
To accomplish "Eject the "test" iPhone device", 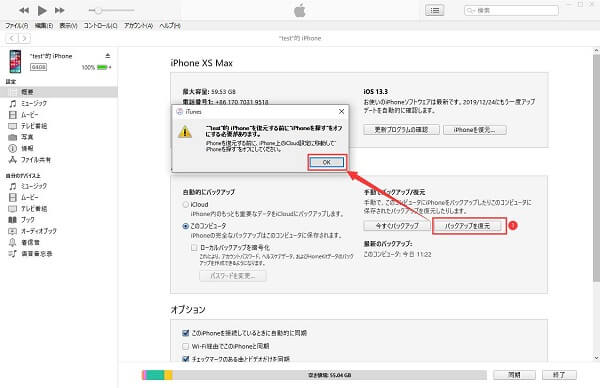I will [108, 56].
